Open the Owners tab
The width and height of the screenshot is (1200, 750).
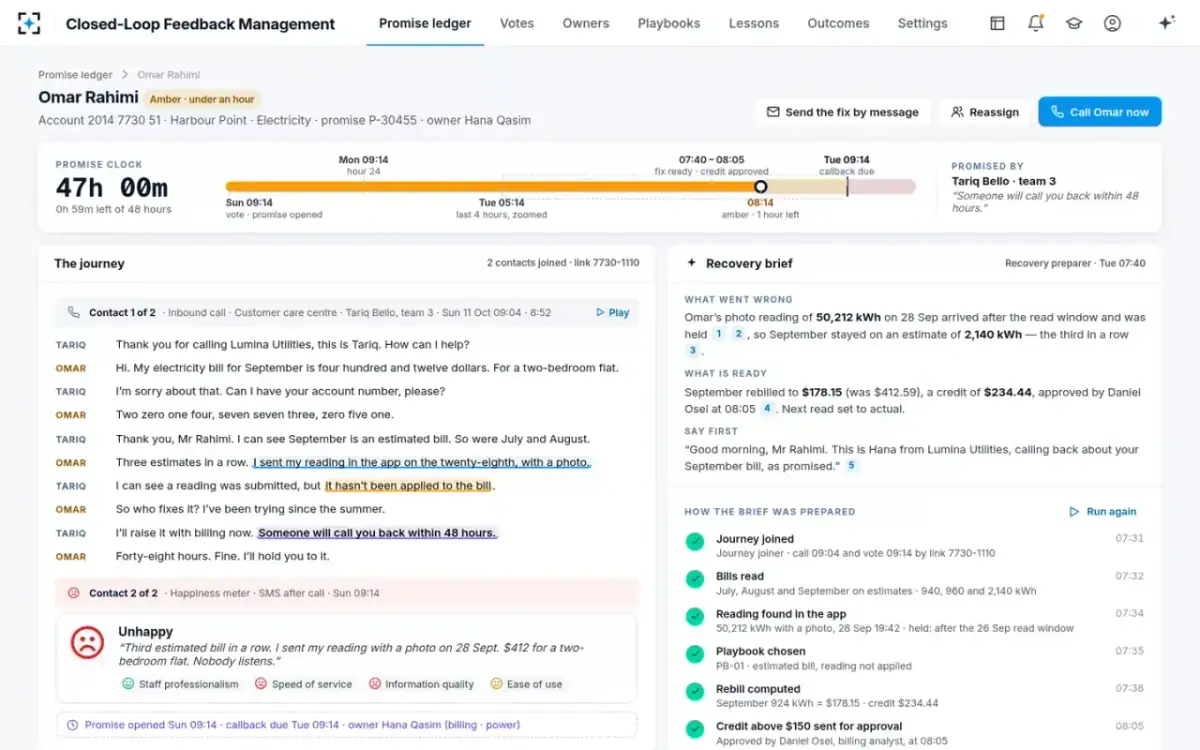point(586,23)
